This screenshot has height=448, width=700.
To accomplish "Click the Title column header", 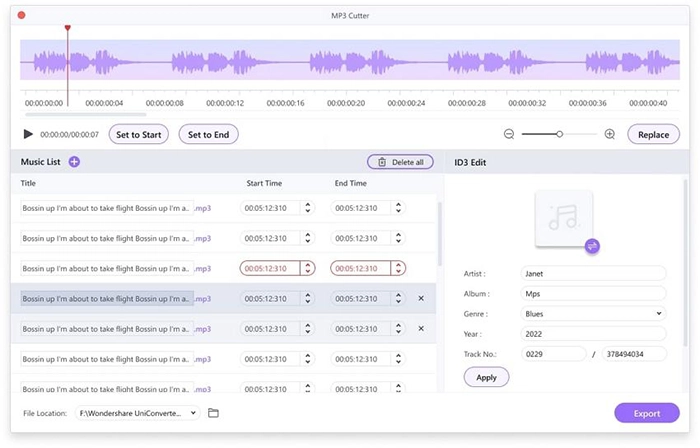I will 28,183.
